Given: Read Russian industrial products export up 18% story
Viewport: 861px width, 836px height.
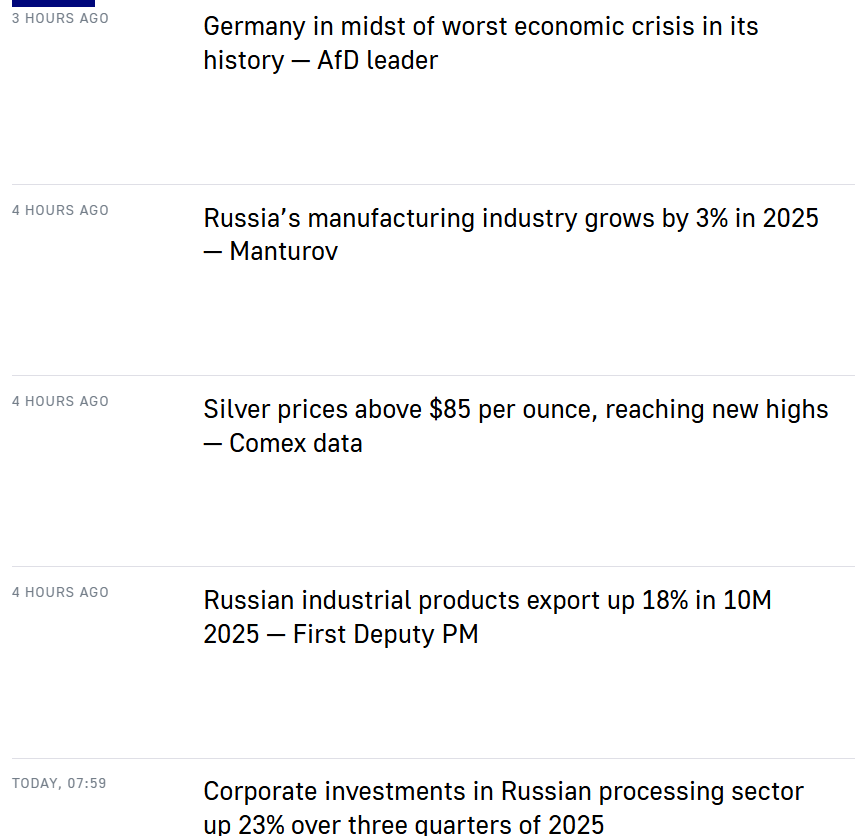Looking at the screenshot, I should tap(487, 601).
